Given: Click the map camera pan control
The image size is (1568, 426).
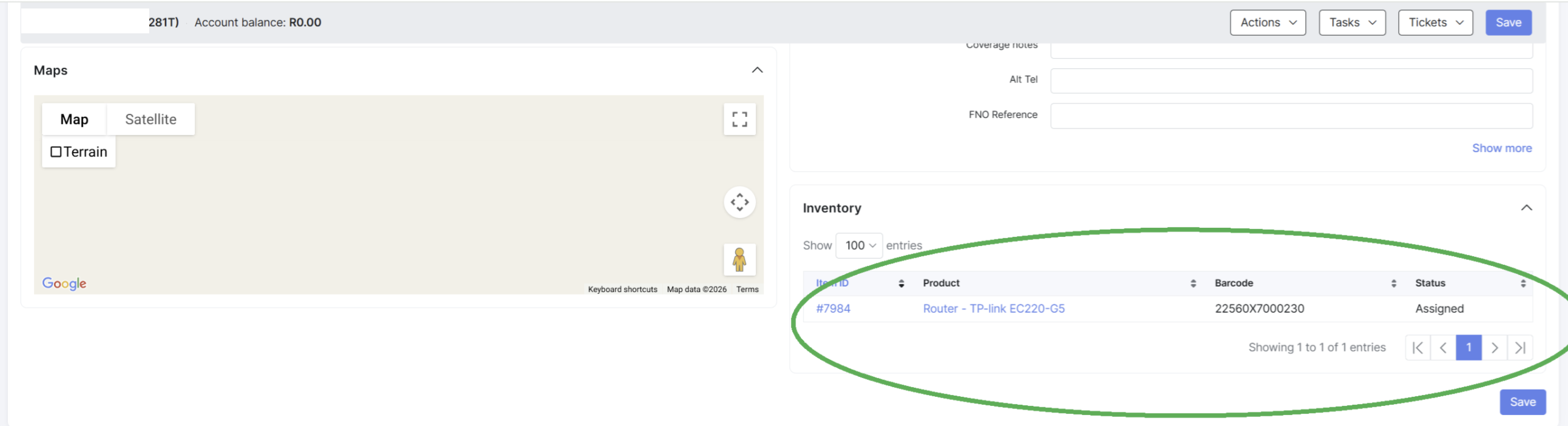Looking at the screenshot, I should (739, 202).
